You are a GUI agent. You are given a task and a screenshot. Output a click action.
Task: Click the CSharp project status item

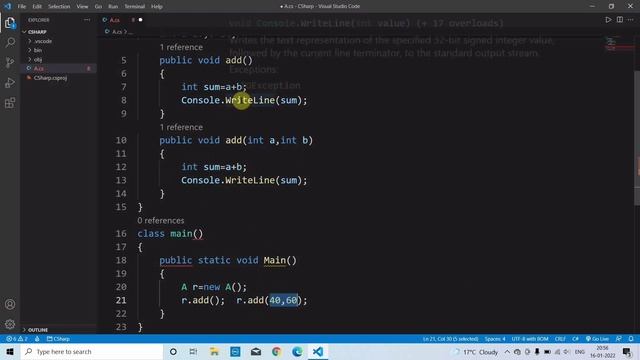pyautogui.click(x=58, y=339)
